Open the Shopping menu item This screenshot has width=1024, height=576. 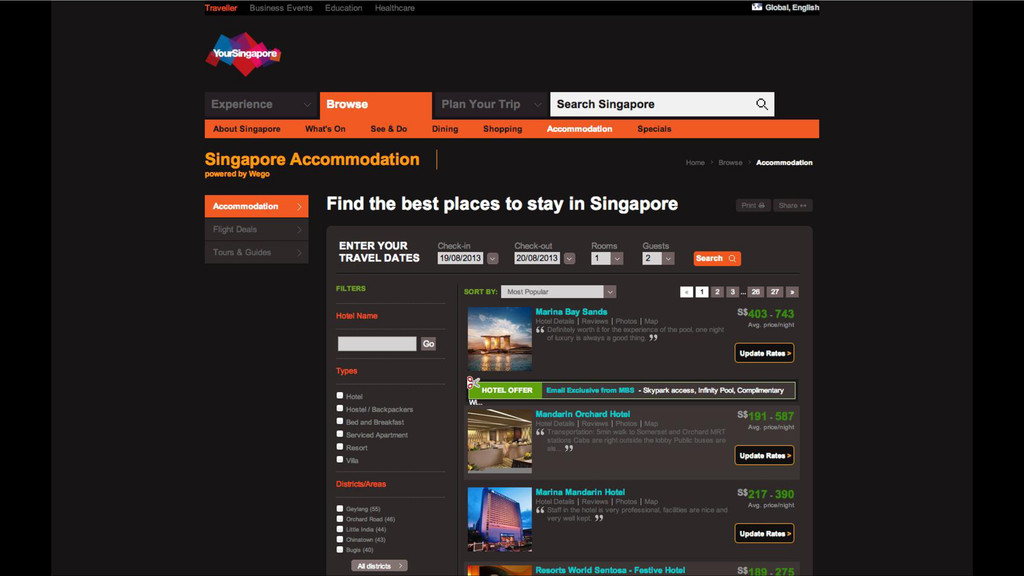point(503,129)
